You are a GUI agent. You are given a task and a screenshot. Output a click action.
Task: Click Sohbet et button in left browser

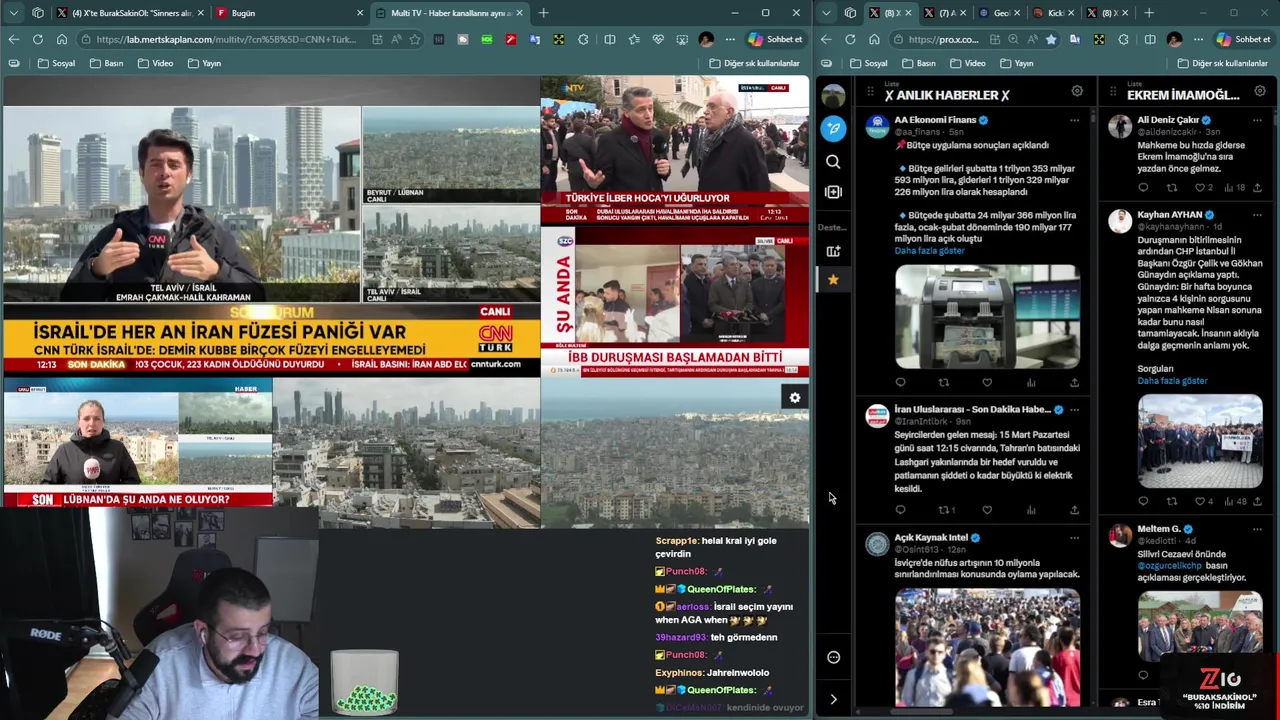(774, 39)
